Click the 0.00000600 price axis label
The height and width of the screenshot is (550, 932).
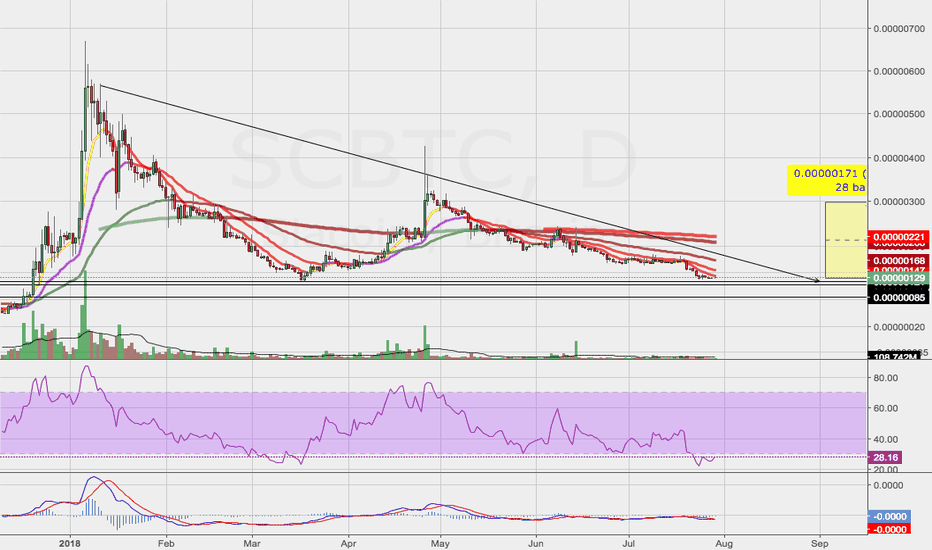[x=899, y=71]
